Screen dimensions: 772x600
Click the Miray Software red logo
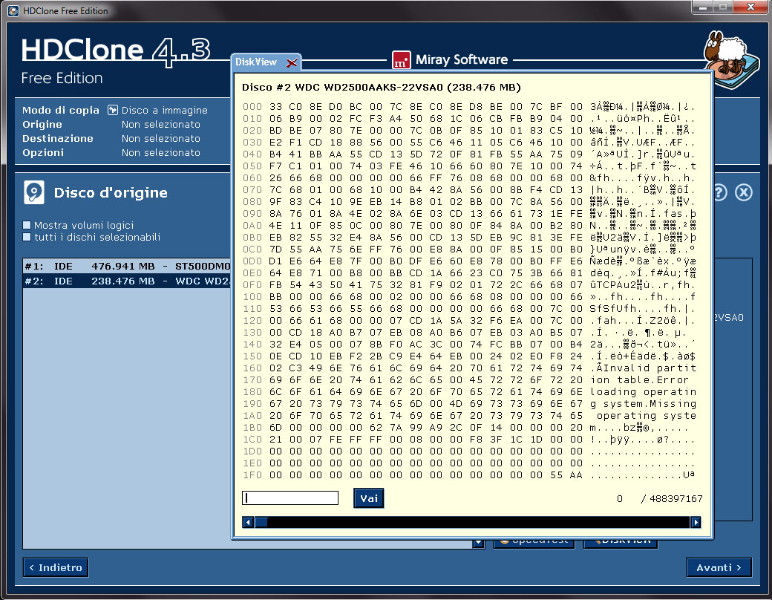pyautogui.click(x=401, y=61)
